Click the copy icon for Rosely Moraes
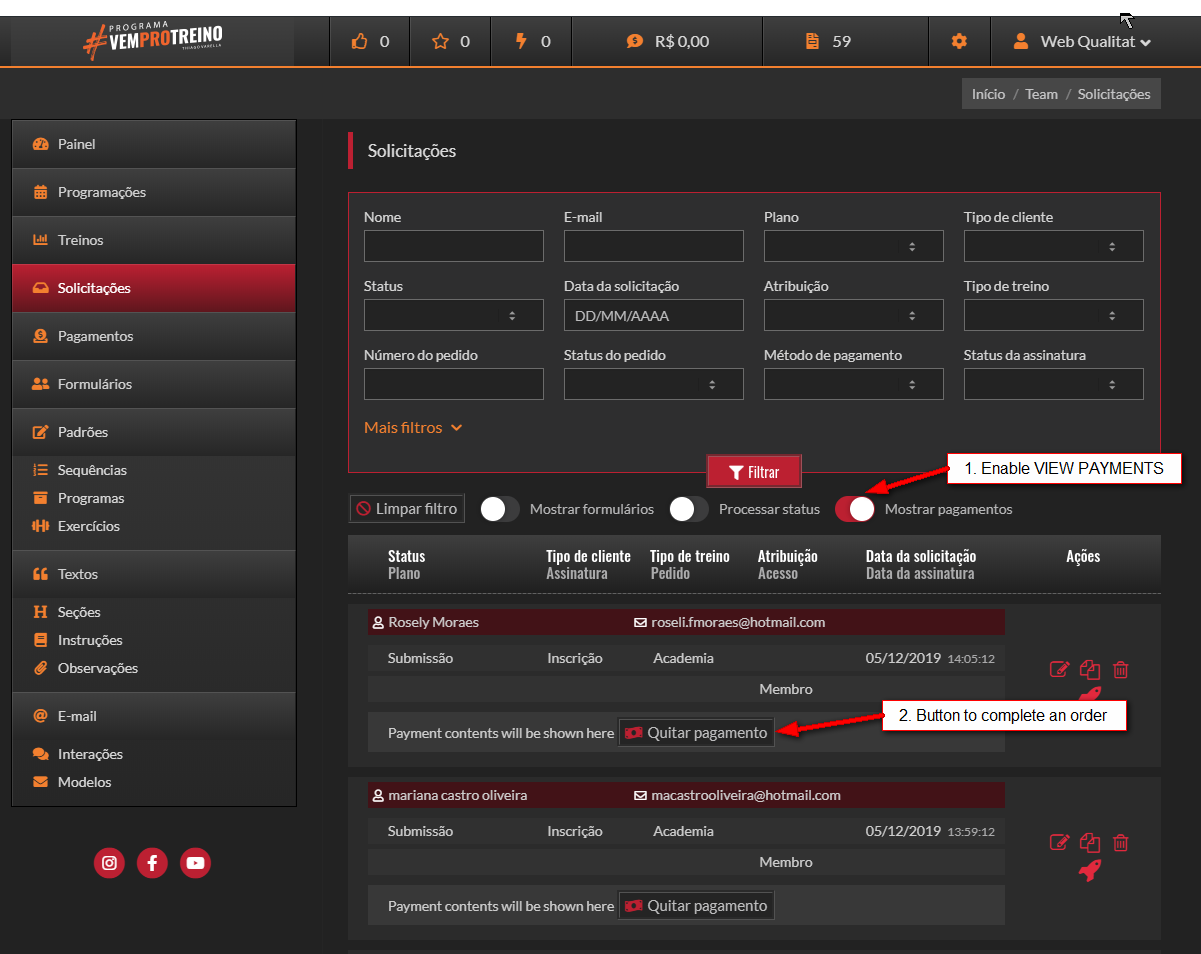 click(1090, 670)
